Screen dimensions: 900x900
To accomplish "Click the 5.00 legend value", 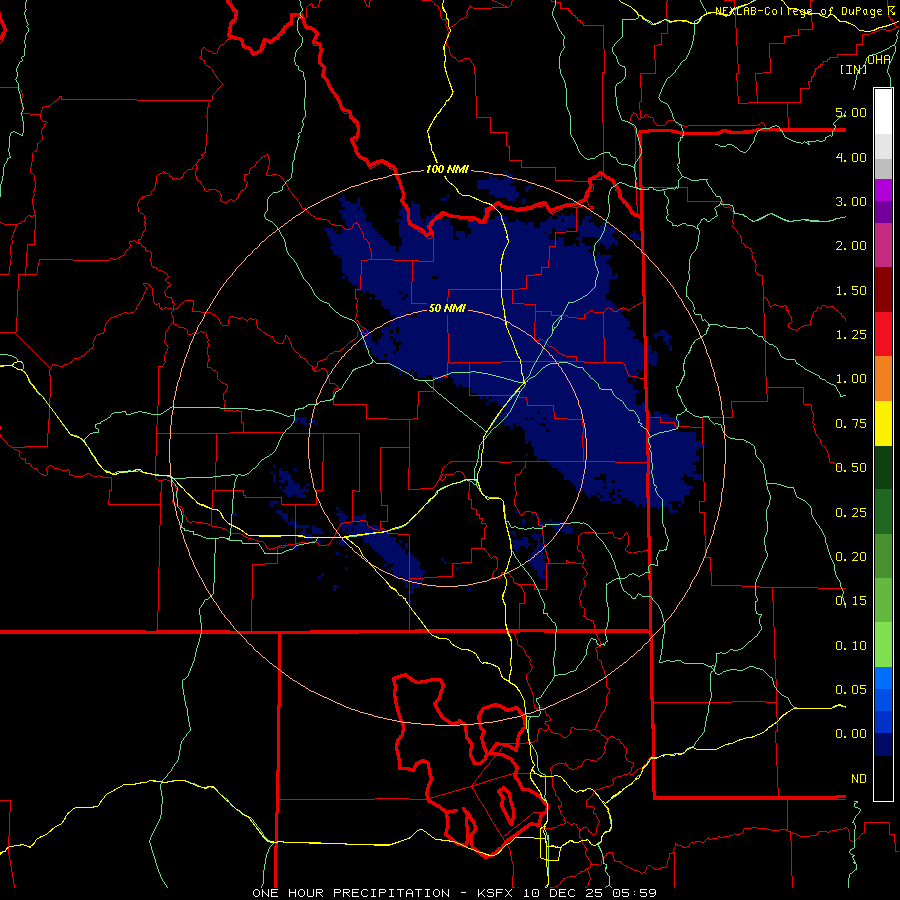I will tap(851, 112).
